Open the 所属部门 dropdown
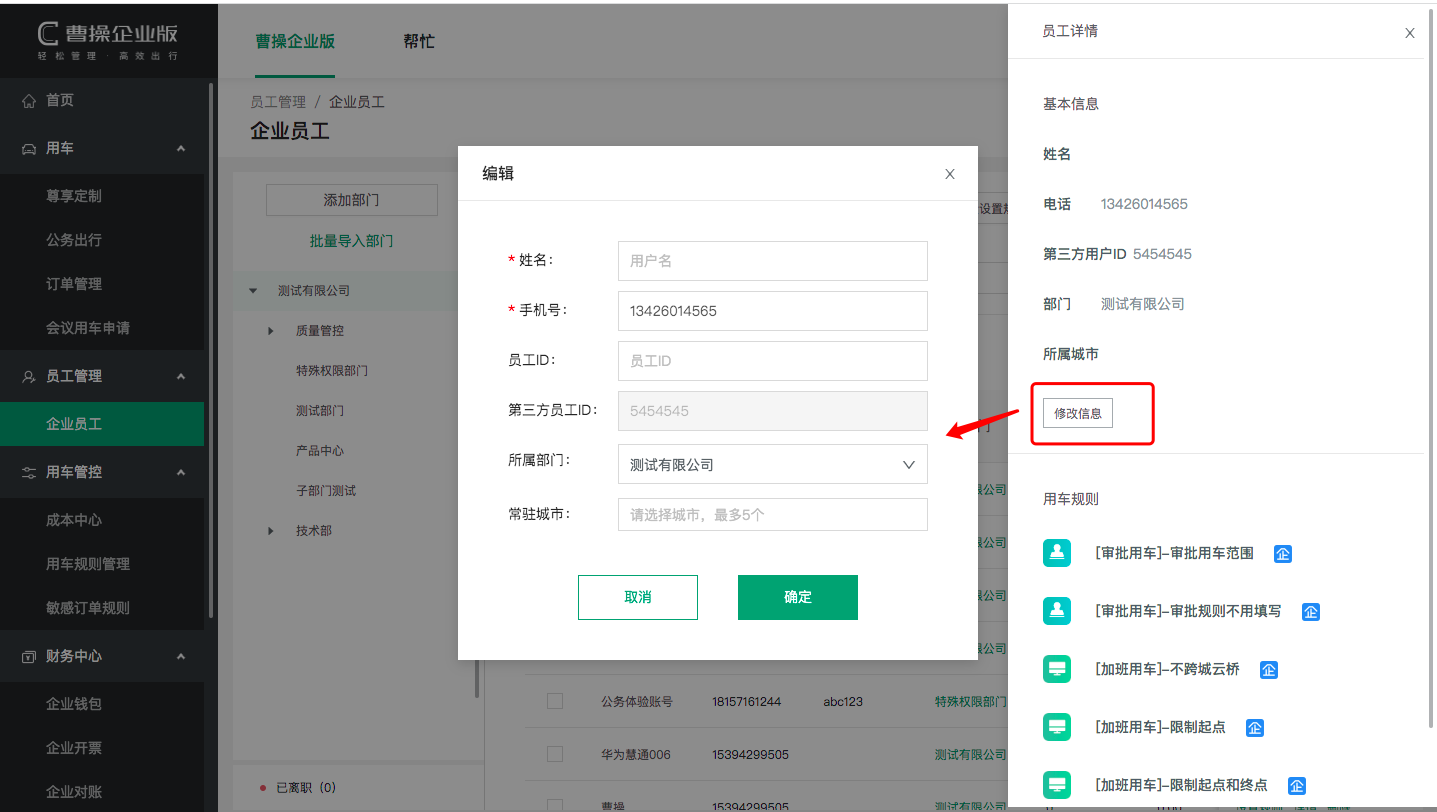Screen dimensions: 1437x812 pyautogui.click(x=772, y=464)
